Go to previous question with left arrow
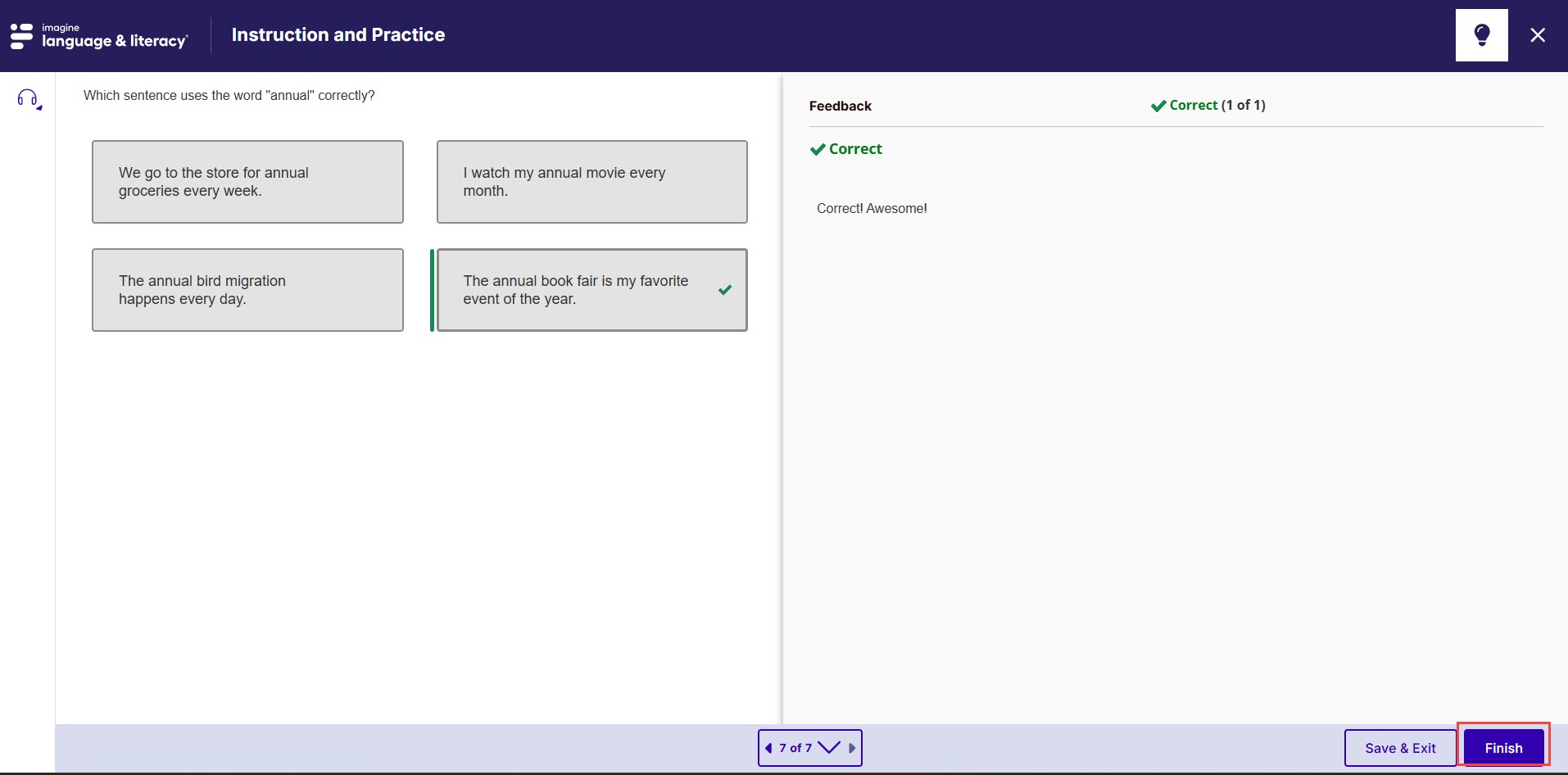 tap(768, 748)
